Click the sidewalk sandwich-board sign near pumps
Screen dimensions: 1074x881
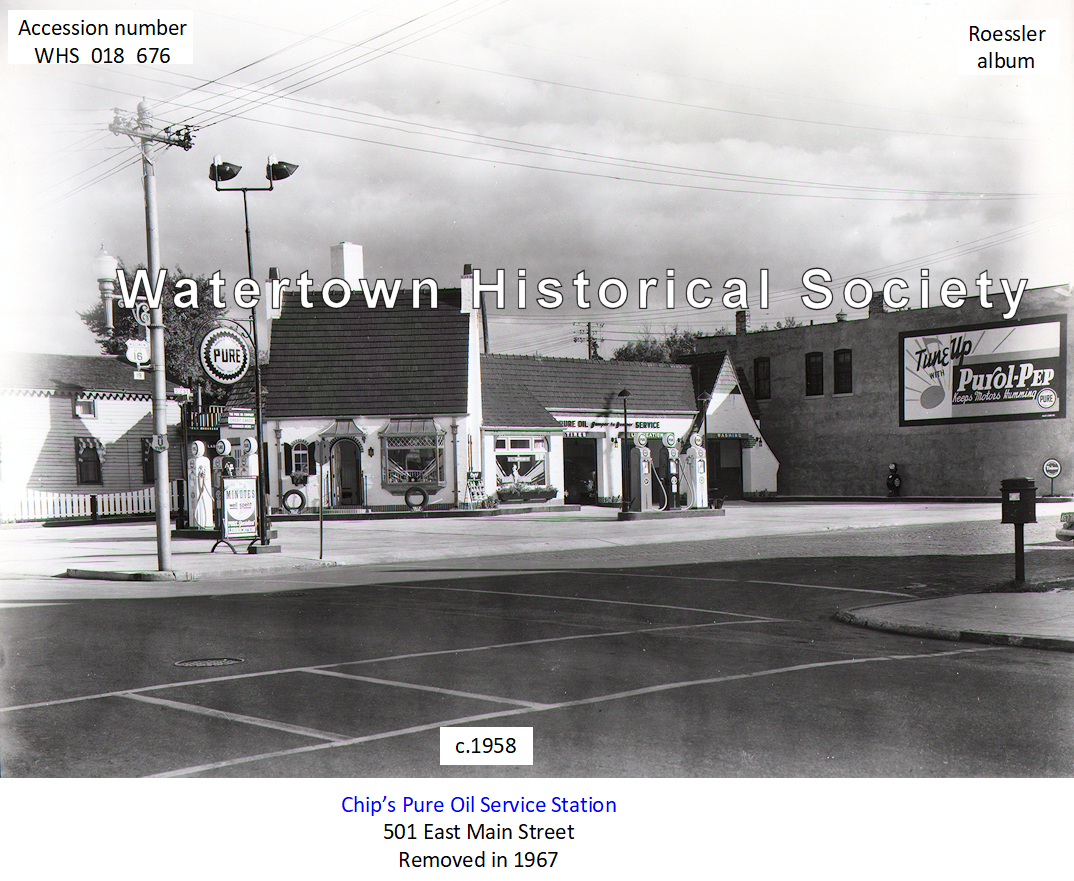(238, 509)
